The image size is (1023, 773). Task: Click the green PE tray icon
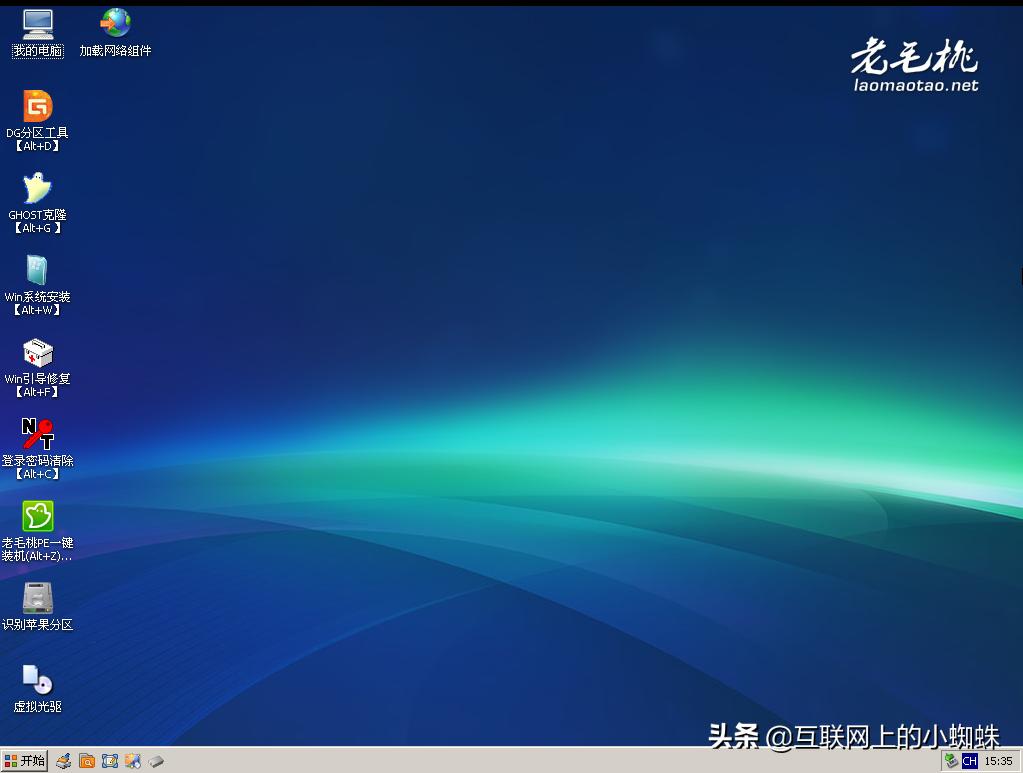pyautogui.click(x=950, y=761)
